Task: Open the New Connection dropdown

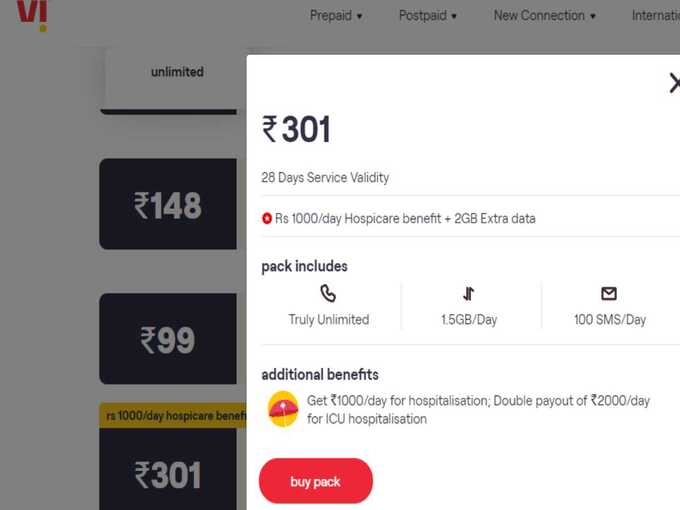Action: pos(545,16)
